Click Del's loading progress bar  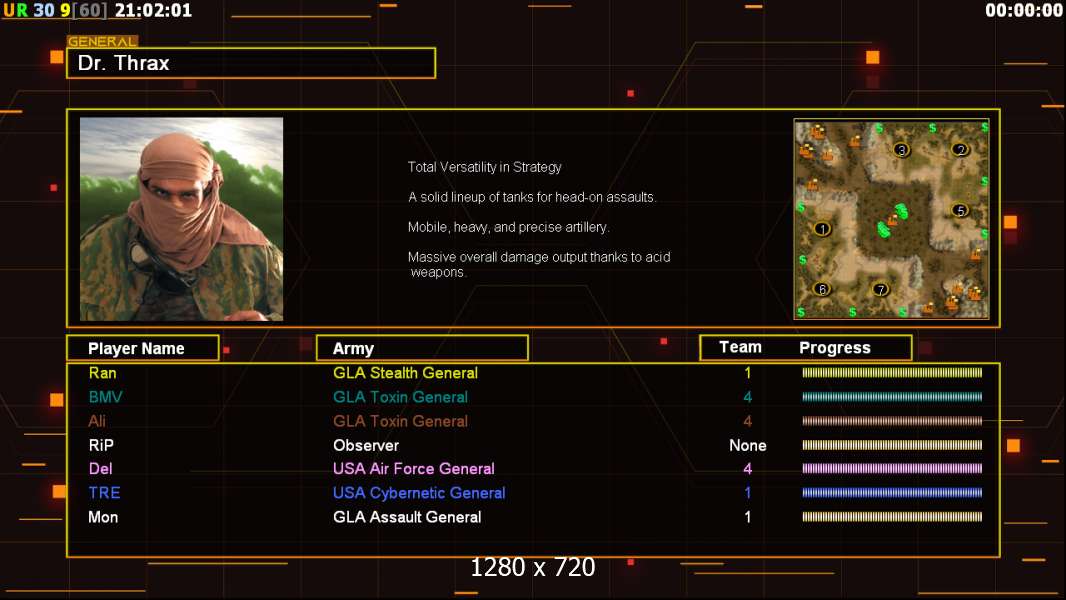(892, 468)
